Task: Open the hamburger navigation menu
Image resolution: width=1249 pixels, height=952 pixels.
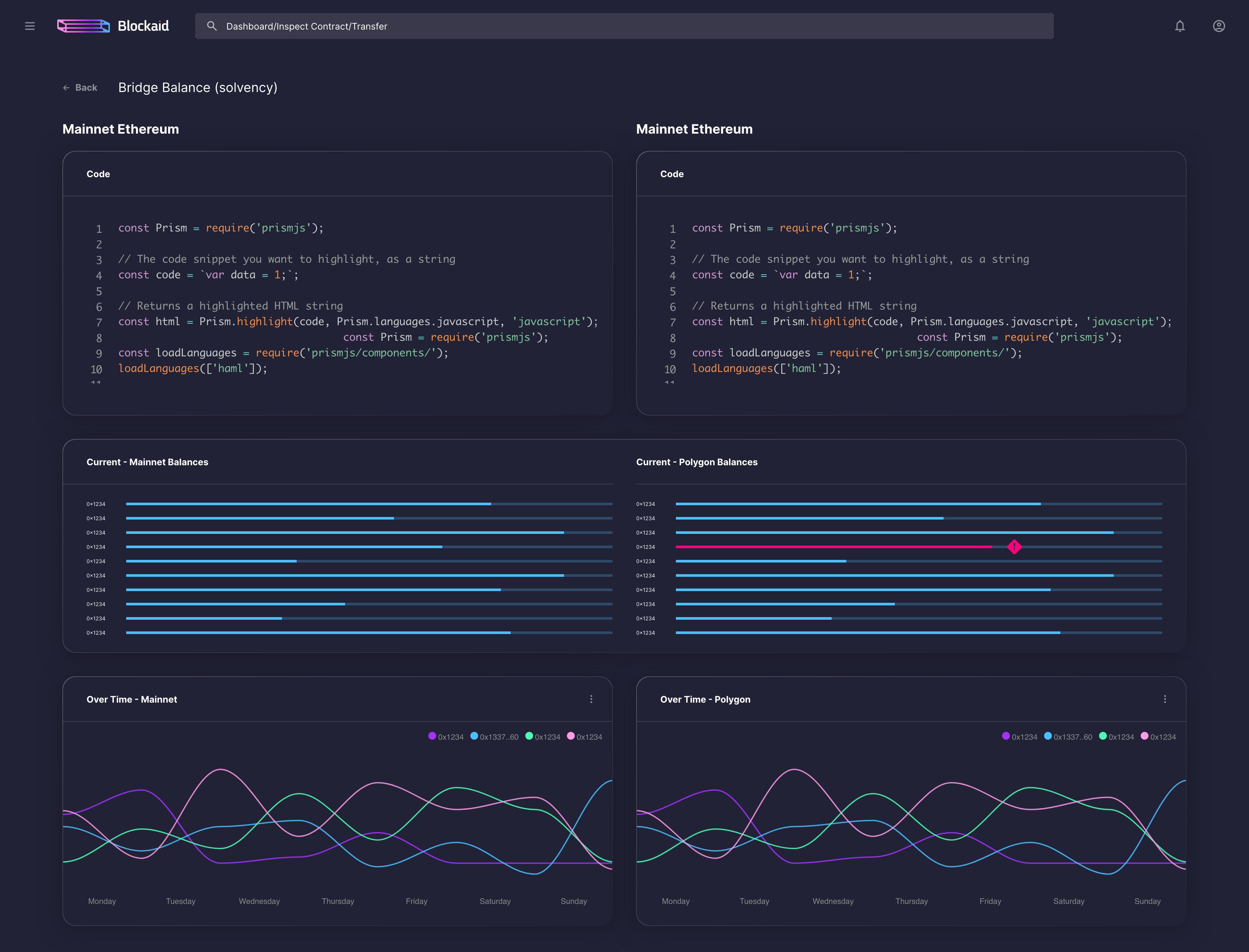Action: tap(30, 26)
